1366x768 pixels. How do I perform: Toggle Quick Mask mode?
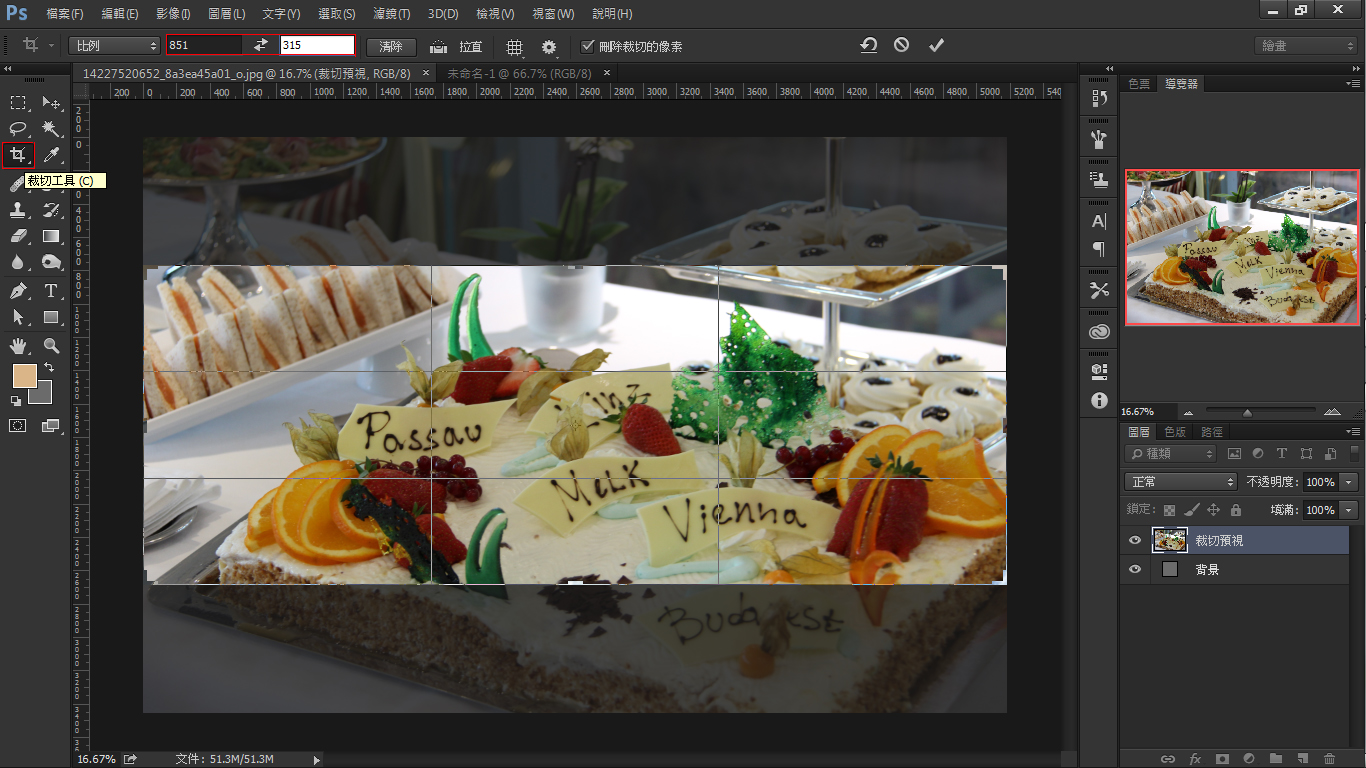(x=18, y=425)
